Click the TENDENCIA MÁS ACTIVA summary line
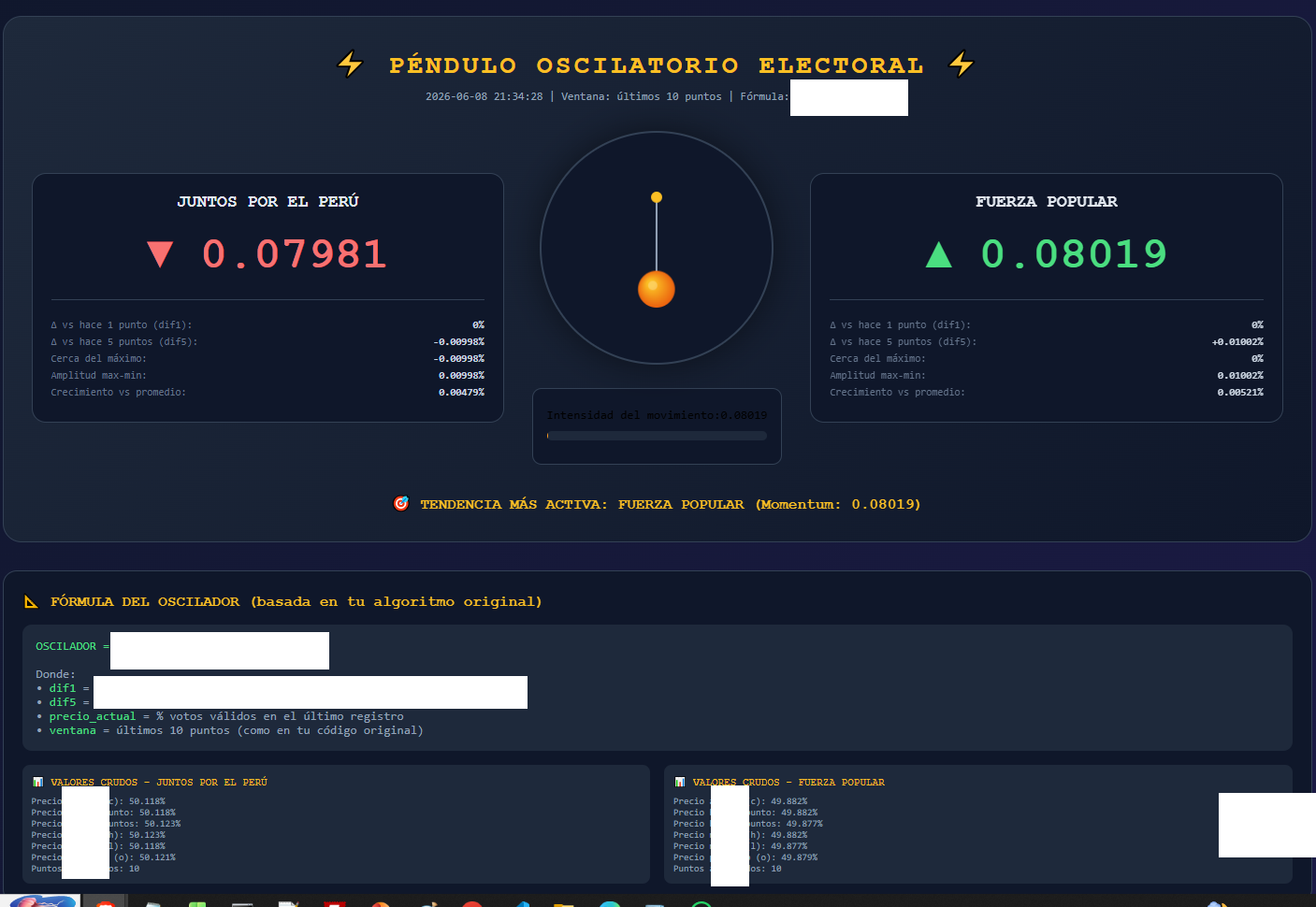 click(x=657, y=504)
